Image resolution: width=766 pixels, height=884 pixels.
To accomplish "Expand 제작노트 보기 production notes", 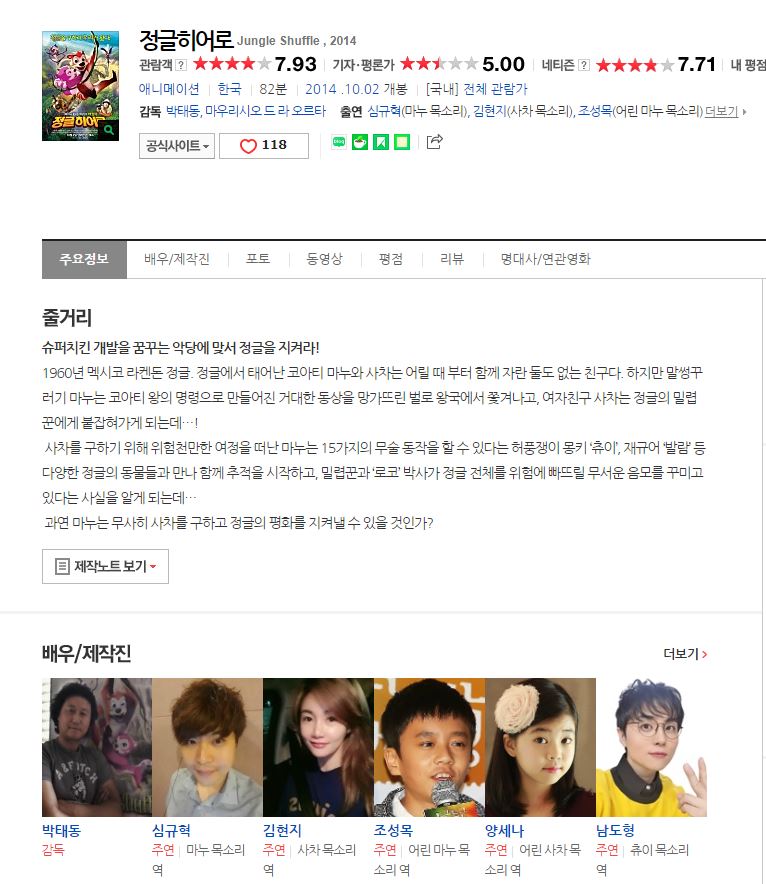I will [x=105, y=566].
